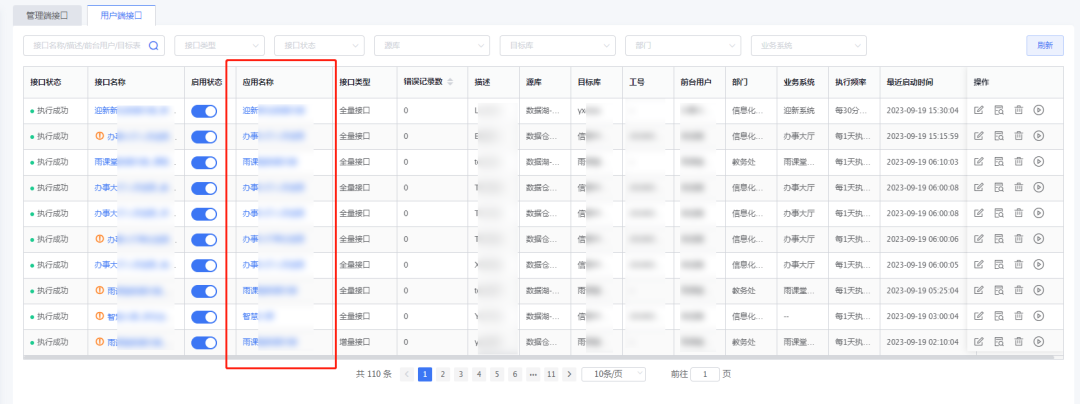Image resolution: width=1080 pixels, height=404 pixels.
Task: Click the search magnifier icon in filter box
Action: 155,45
